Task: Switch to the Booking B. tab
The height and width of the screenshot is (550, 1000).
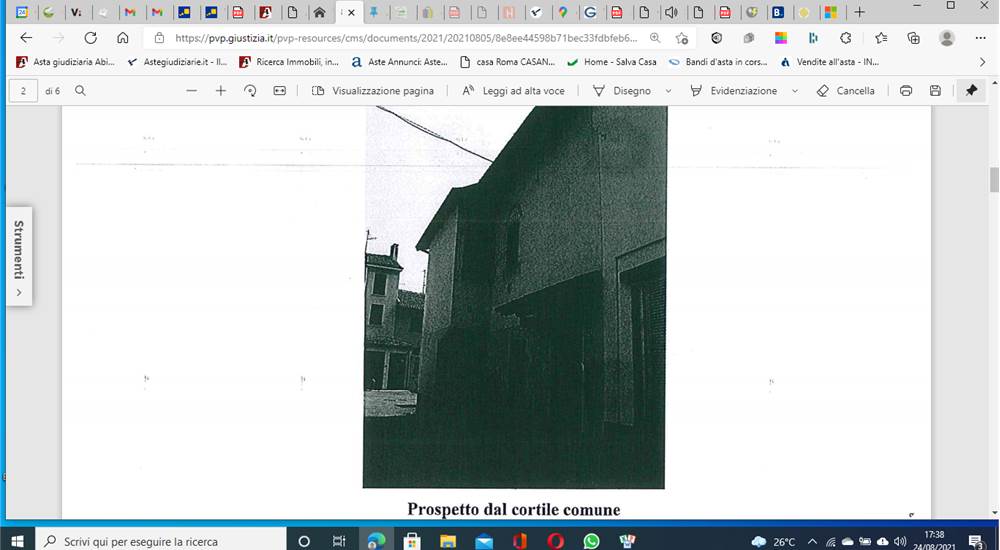Action: [x=778, y=12]
